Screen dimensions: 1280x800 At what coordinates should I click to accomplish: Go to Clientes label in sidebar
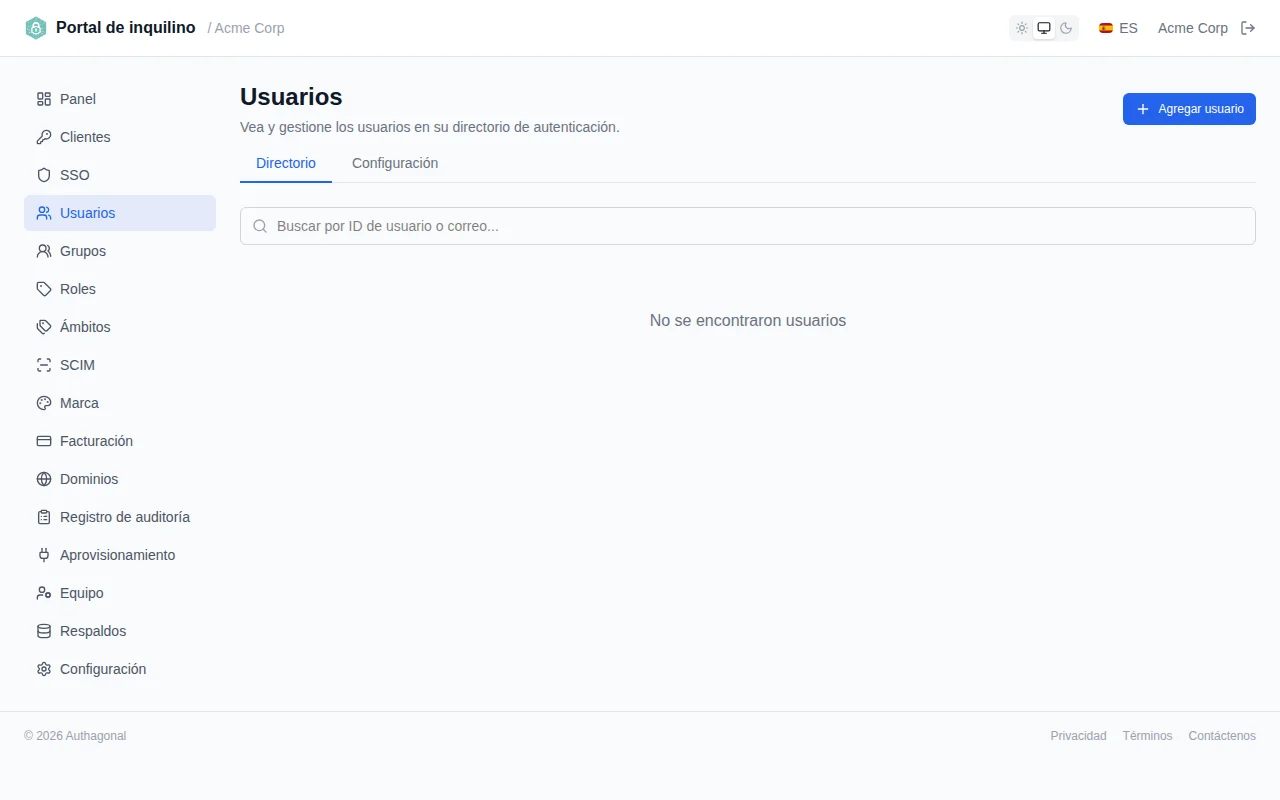pos(85,137)
